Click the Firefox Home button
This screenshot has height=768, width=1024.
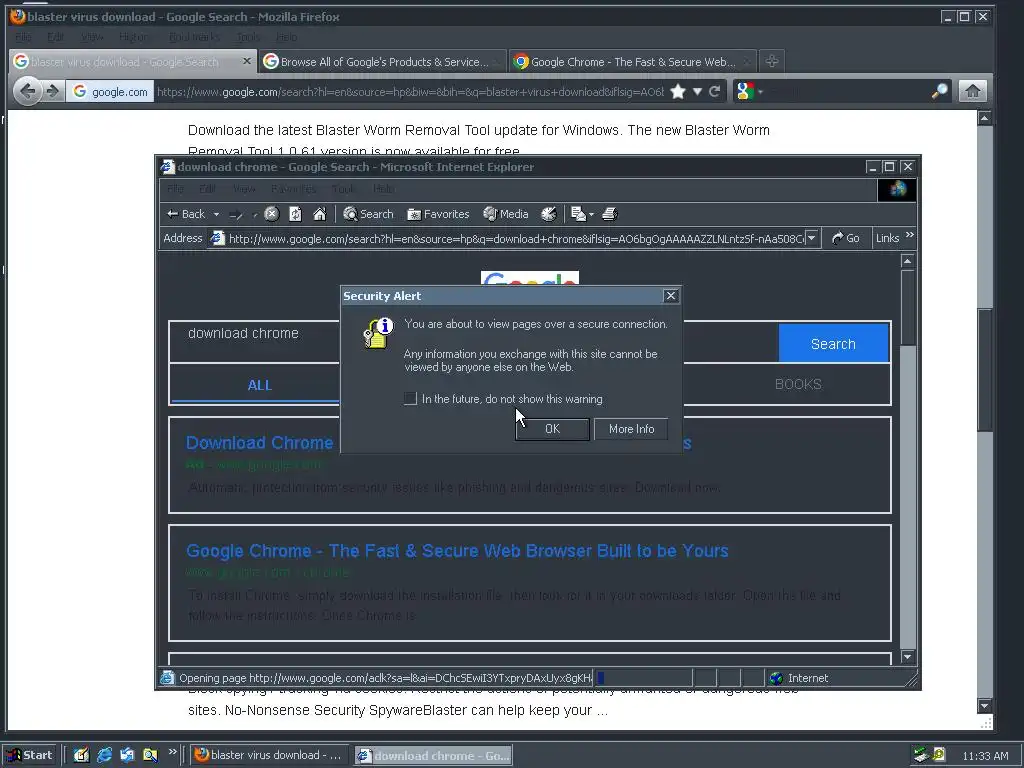[972, 91]
